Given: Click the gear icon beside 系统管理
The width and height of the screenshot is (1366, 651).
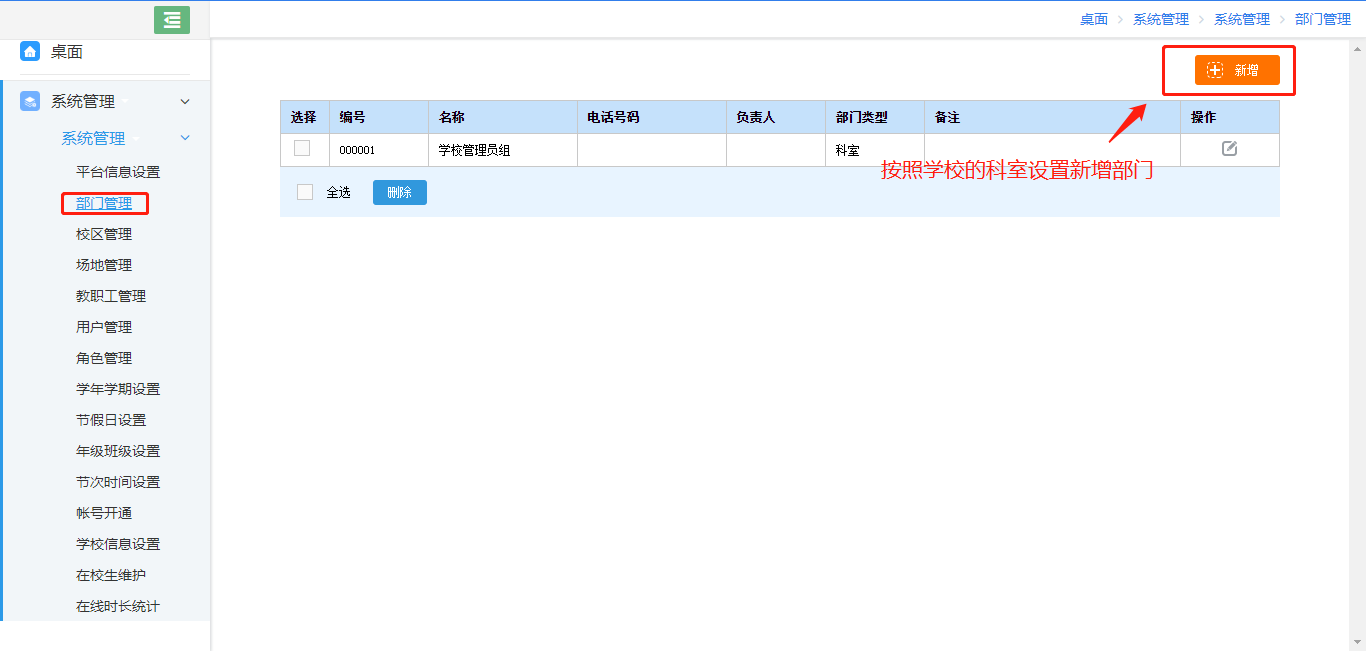Looking at the screenshot, I should 28,101.
